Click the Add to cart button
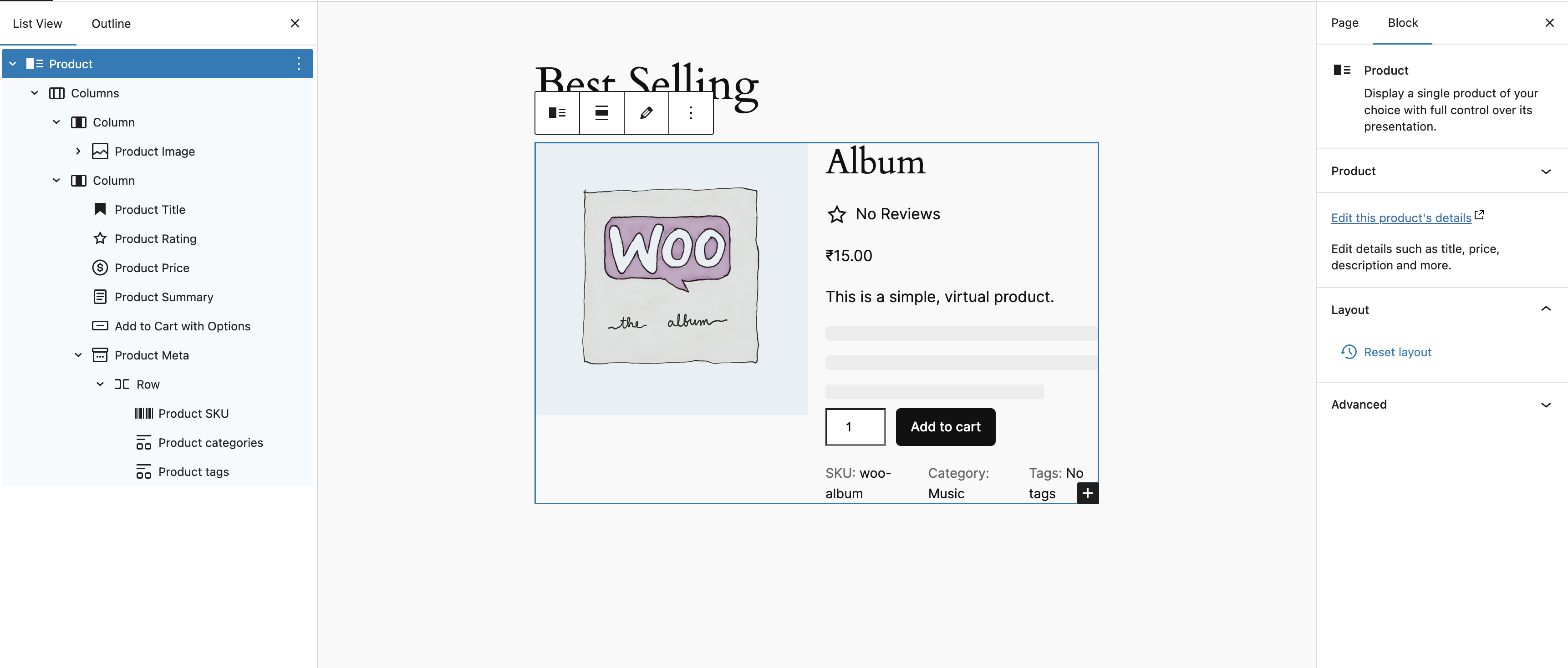Screen dimensions: 1568x668 [945, 426]
